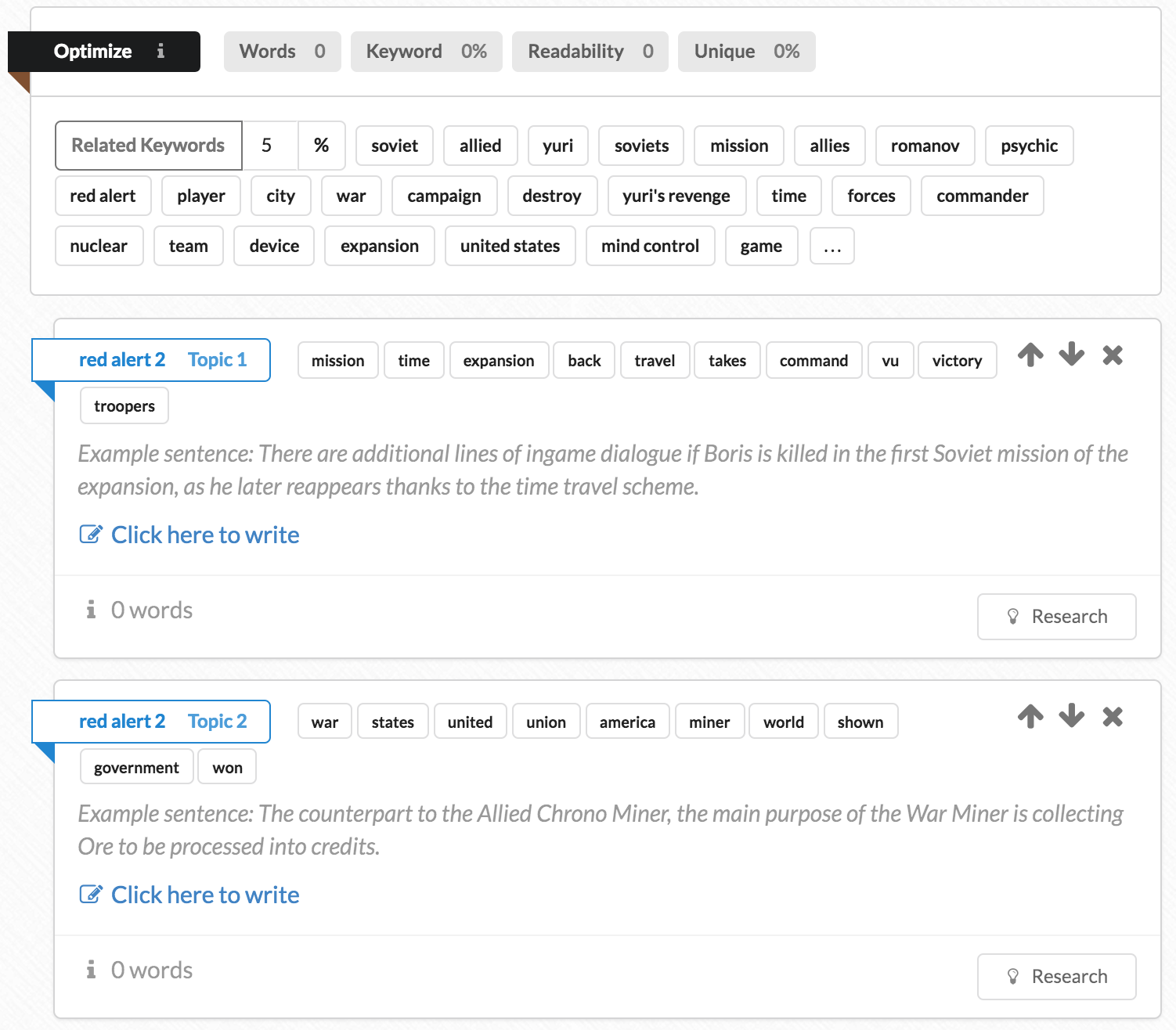The image size is (1176, 1030).
Task: Select the 'forces' related keyword
Action: (x=871, y=196)
